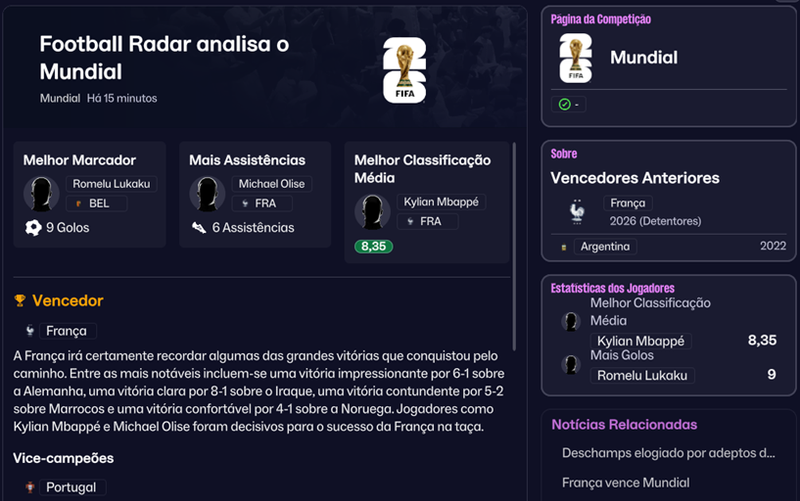This screenshot has height=501, width=800.
Task: Open the Mundial logo in the Página da Competição panel
Action: 576,58
